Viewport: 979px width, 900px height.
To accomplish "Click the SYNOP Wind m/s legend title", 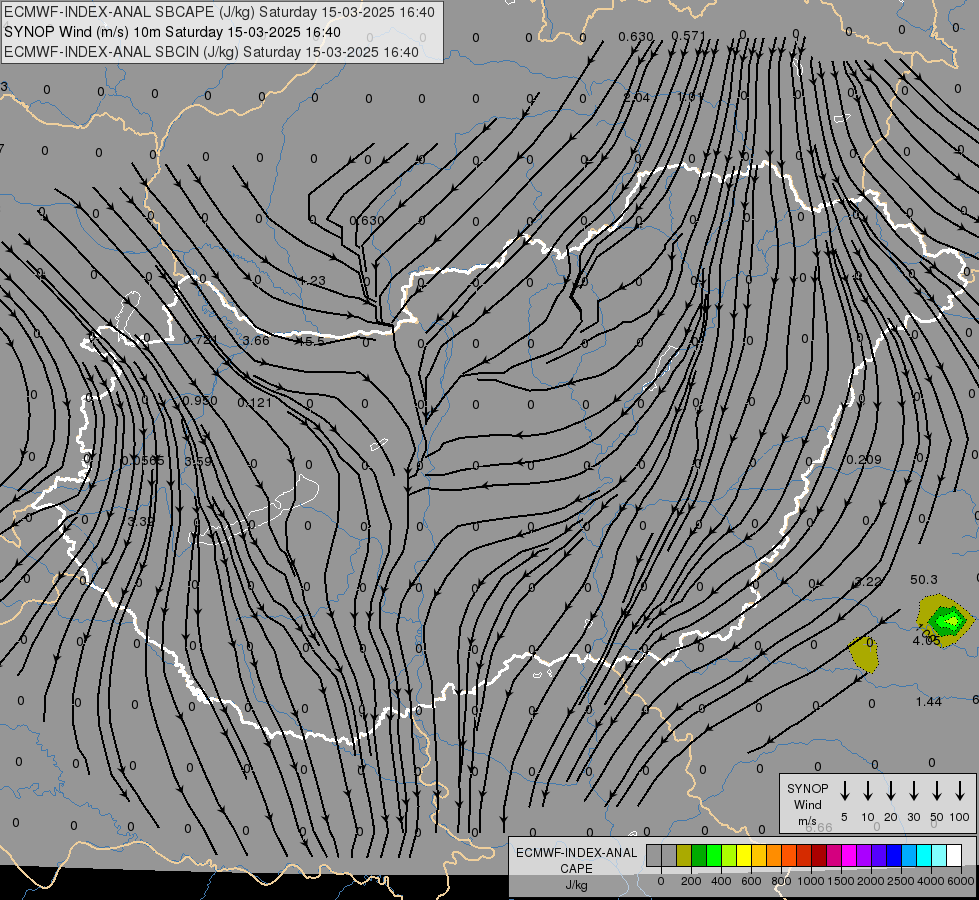I will (807, 804).
